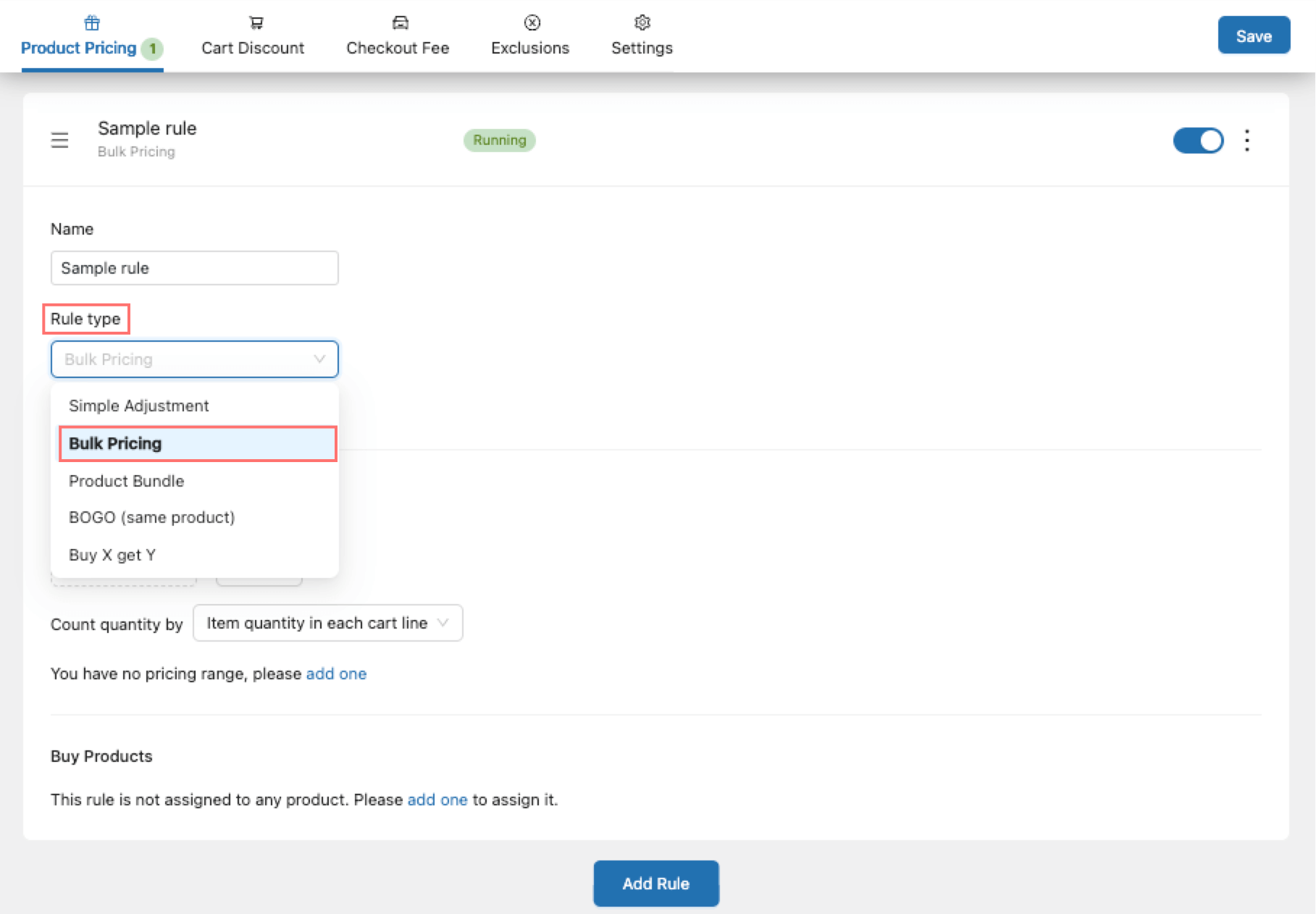
Task: Click the cart icon above Cart Discount
Action: tap(256, 23)
